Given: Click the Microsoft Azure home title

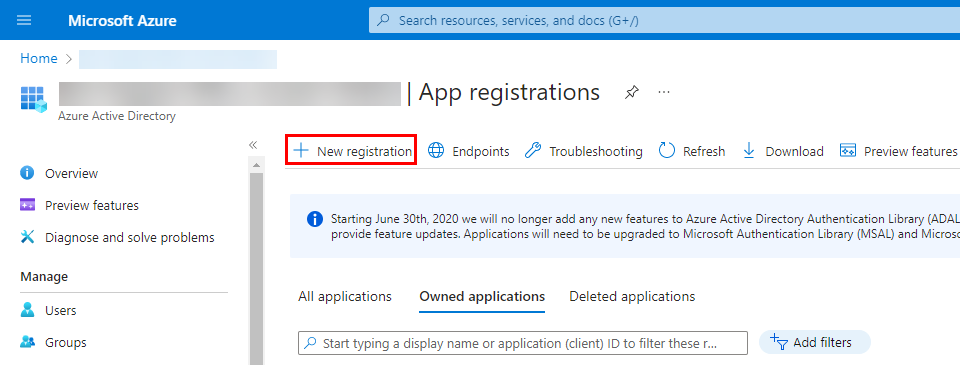Looking at the screenshot, I should point(122,21).
